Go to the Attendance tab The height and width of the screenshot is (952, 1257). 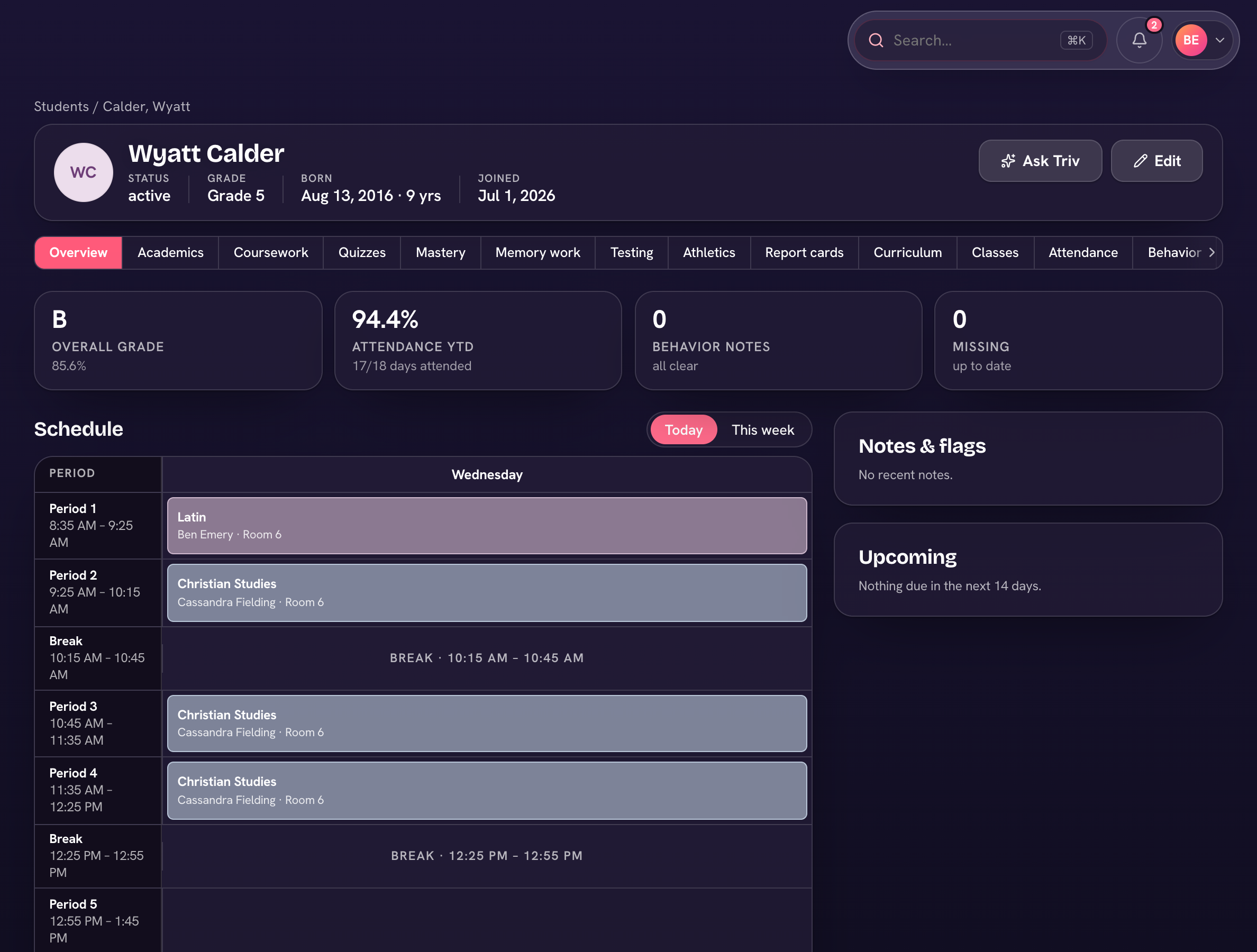coord(1083,253)
